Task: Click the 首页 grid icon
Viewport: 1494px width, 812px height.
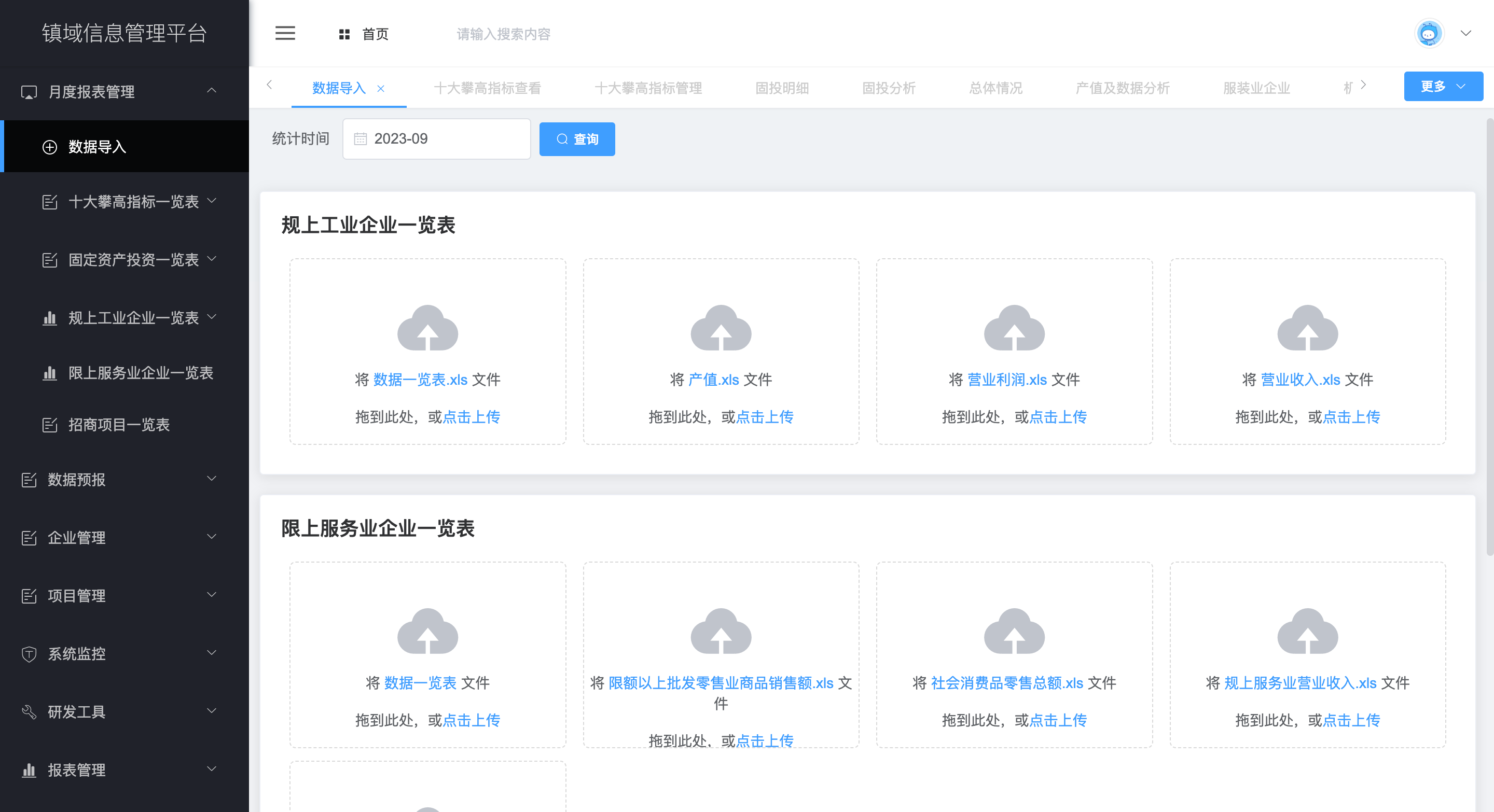Action: click(x=344, y=34)
